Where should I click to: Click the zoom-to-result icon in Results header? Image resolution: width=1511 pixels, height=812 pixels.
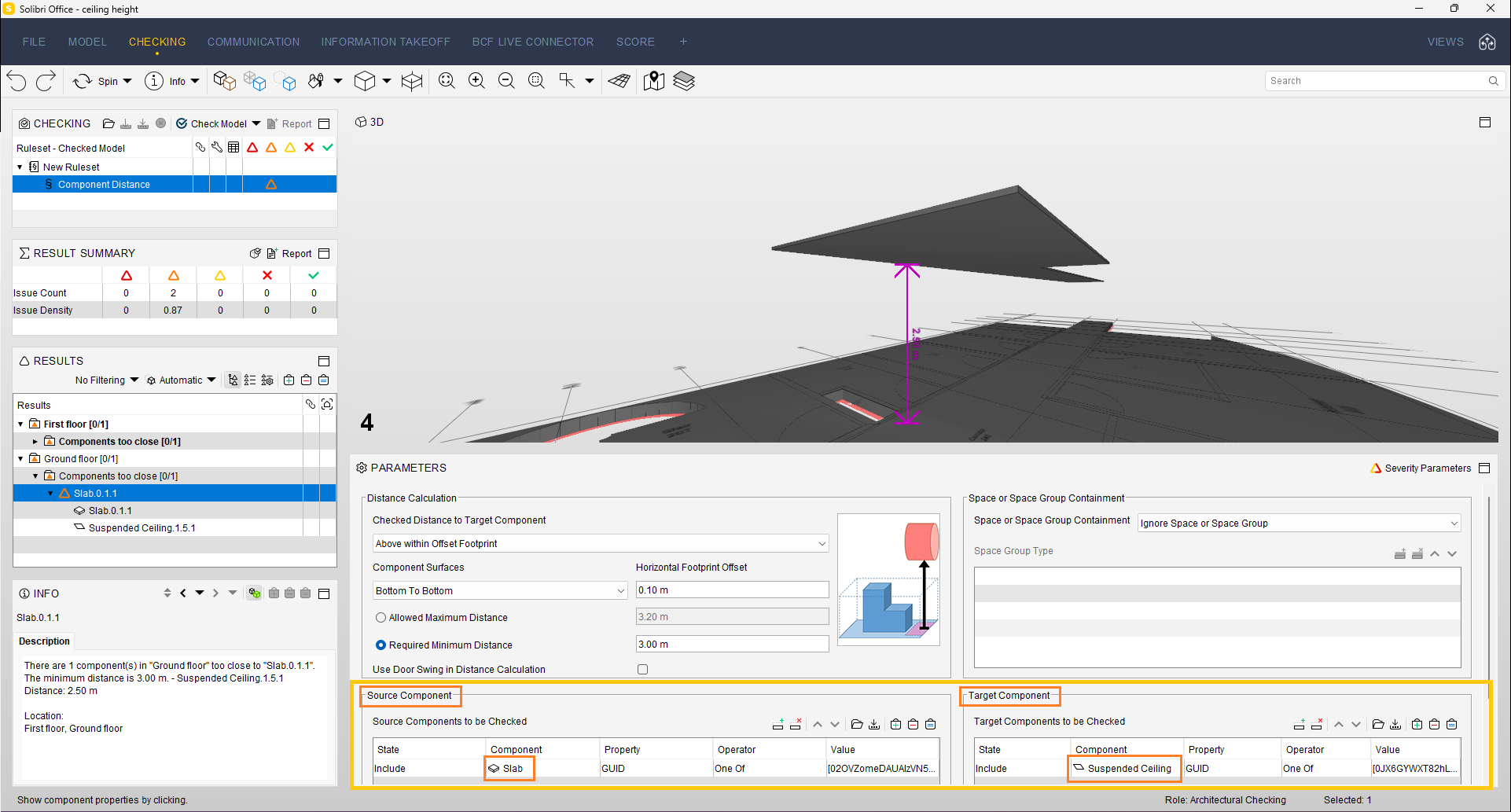pos(327,404)
